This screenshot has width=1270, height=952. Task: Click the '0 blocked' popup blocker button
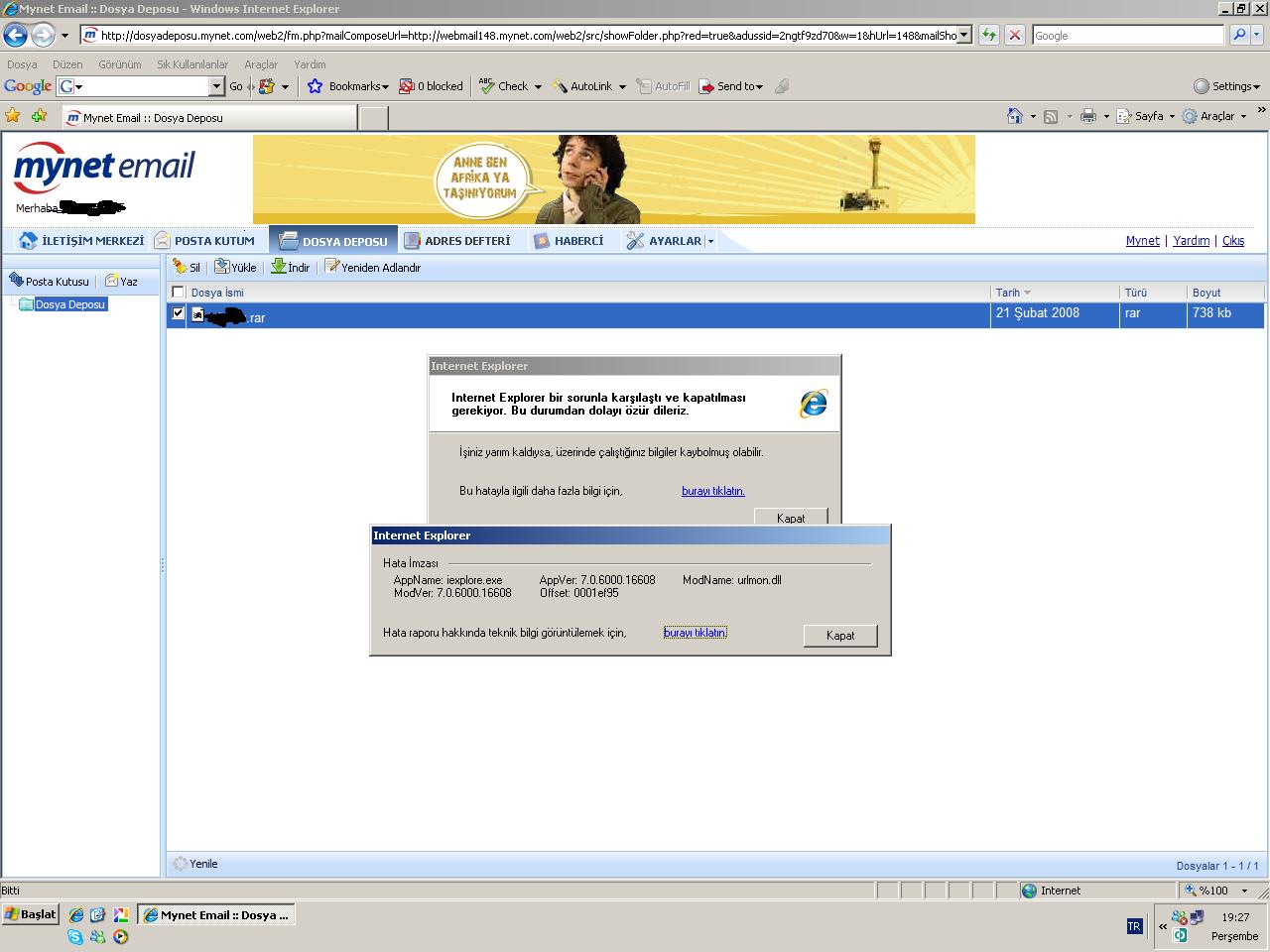pyautogui.click(x=432, y=86)
